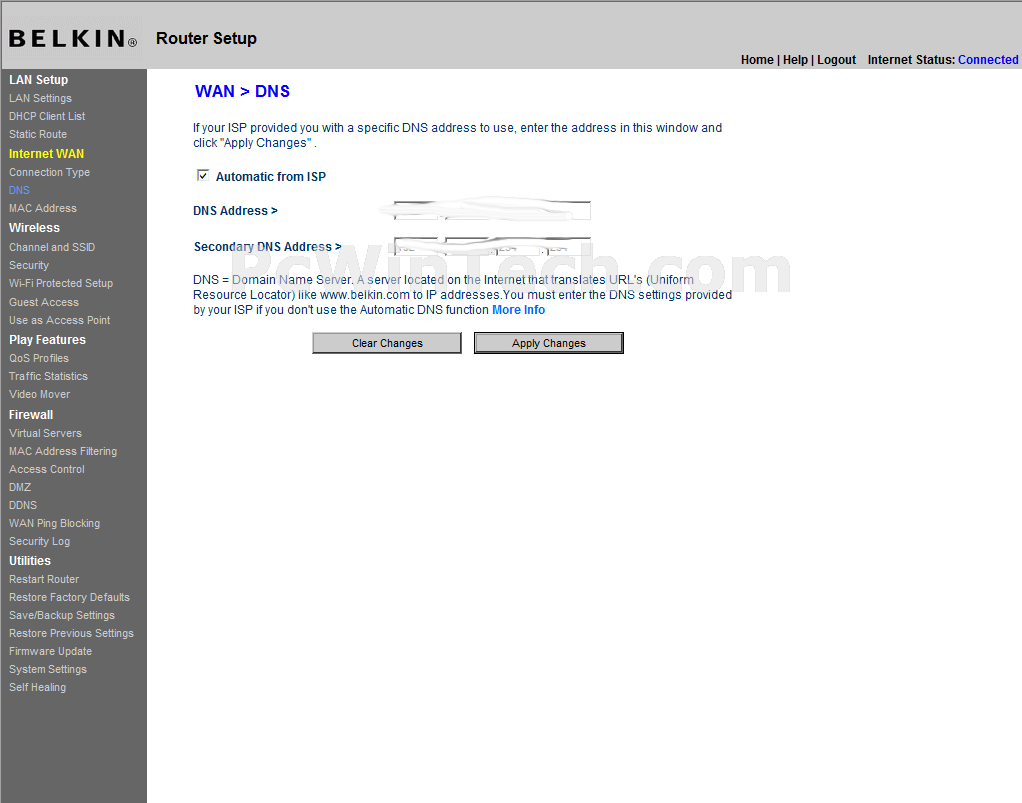Open DHCP Client List
This screenshot has height=803, width=1022.
(47, 116)
